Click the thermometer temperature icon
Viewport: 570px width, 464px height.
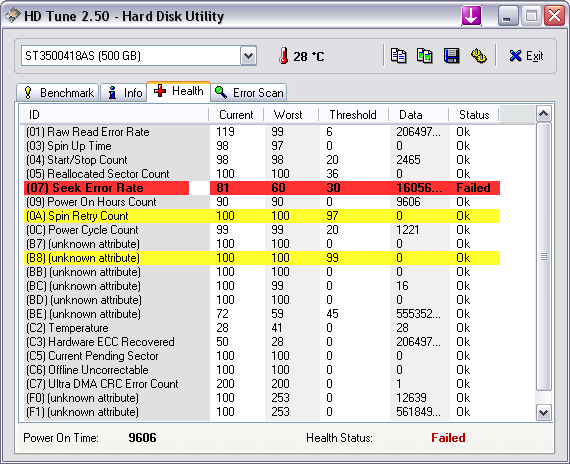pos(284,56)
